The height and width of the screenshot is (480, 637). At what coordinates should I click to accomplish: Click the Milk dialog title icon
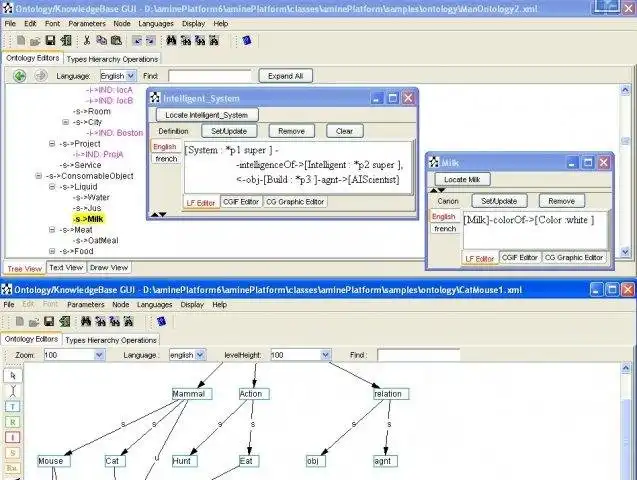[x=434, y=162]
